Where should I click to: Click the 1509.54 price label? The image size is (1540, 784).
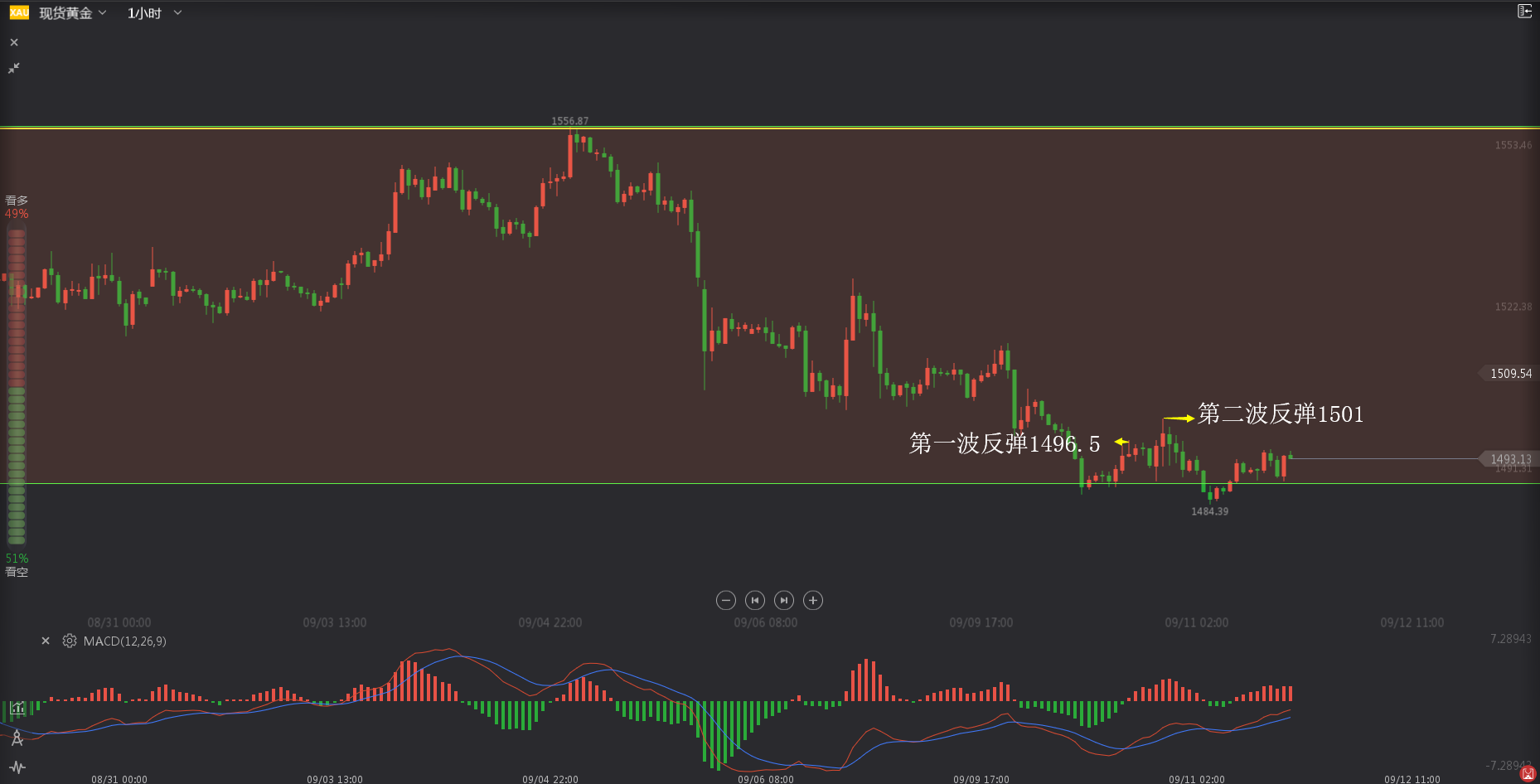click(1510, 374)
